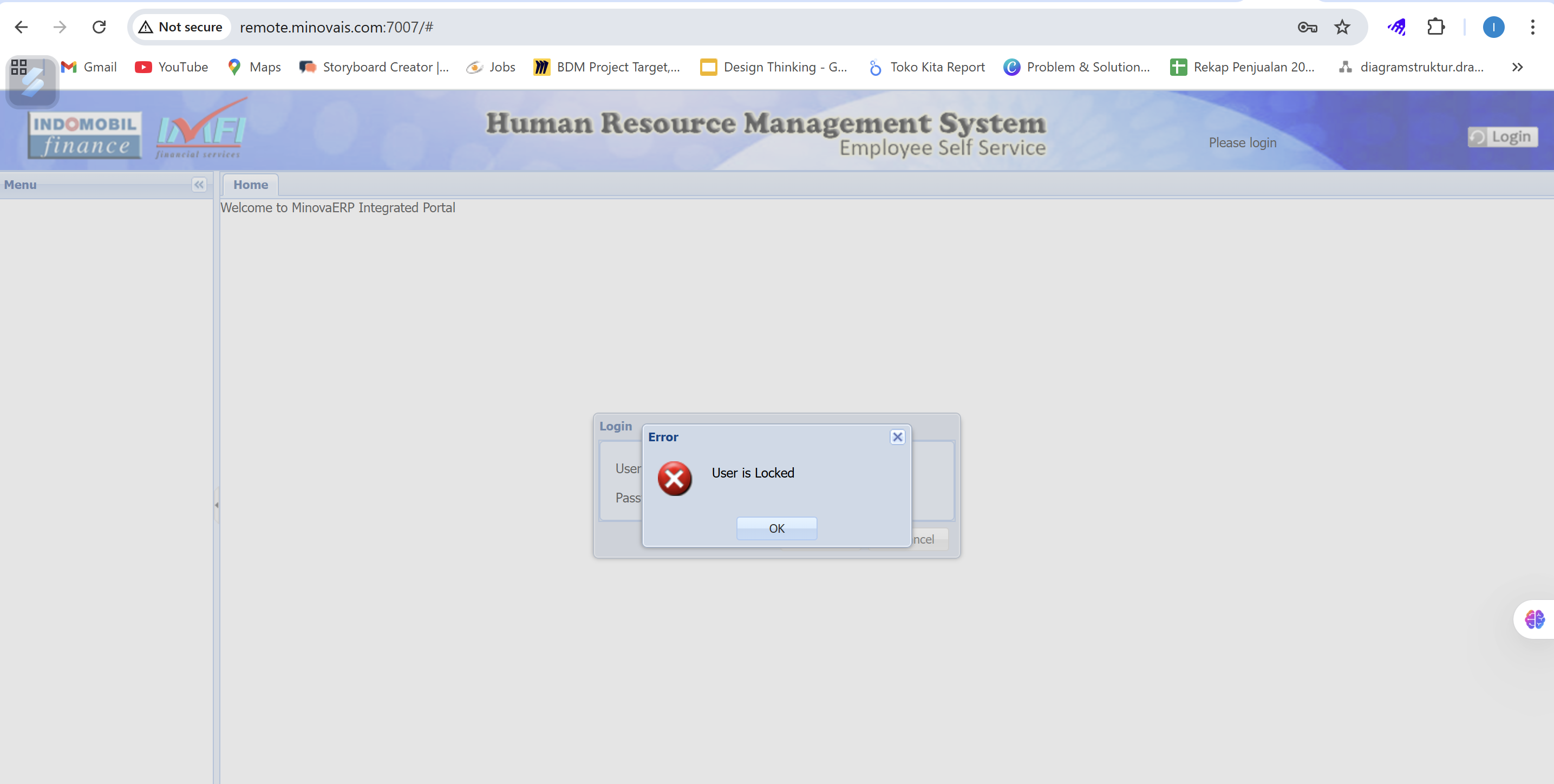Click the sidebar splitter collapse handle

click(x=217, y=505)
